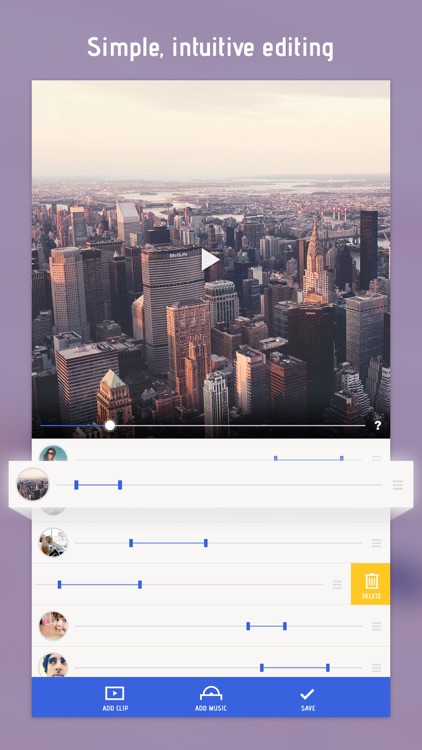Grab reorder handle on room interior clip
The width and height of the screenshot is (422, 750).
click(x=377, y=543)
